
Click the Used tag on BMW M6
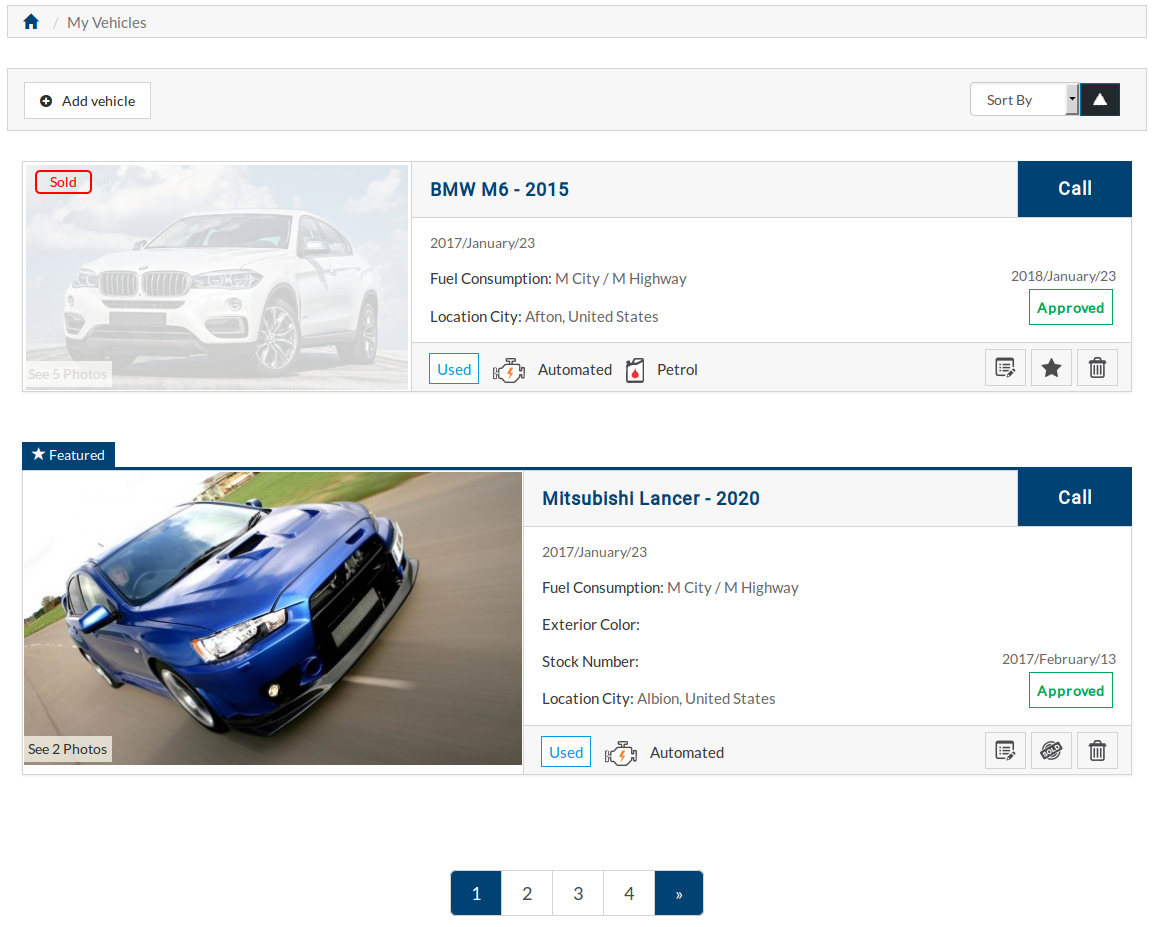(454, 369)
